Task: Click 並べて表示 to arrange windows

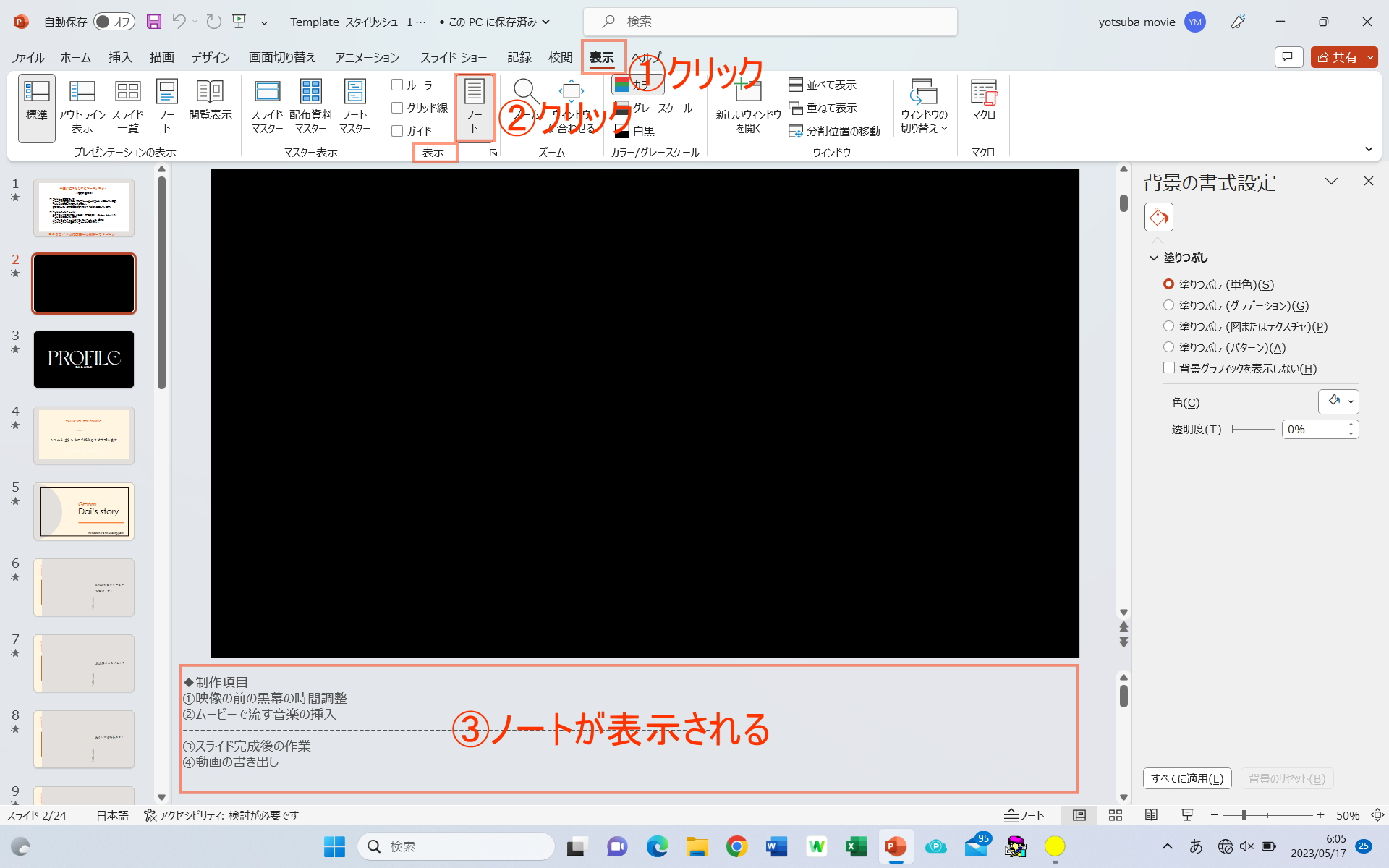Action: point(823,84)
